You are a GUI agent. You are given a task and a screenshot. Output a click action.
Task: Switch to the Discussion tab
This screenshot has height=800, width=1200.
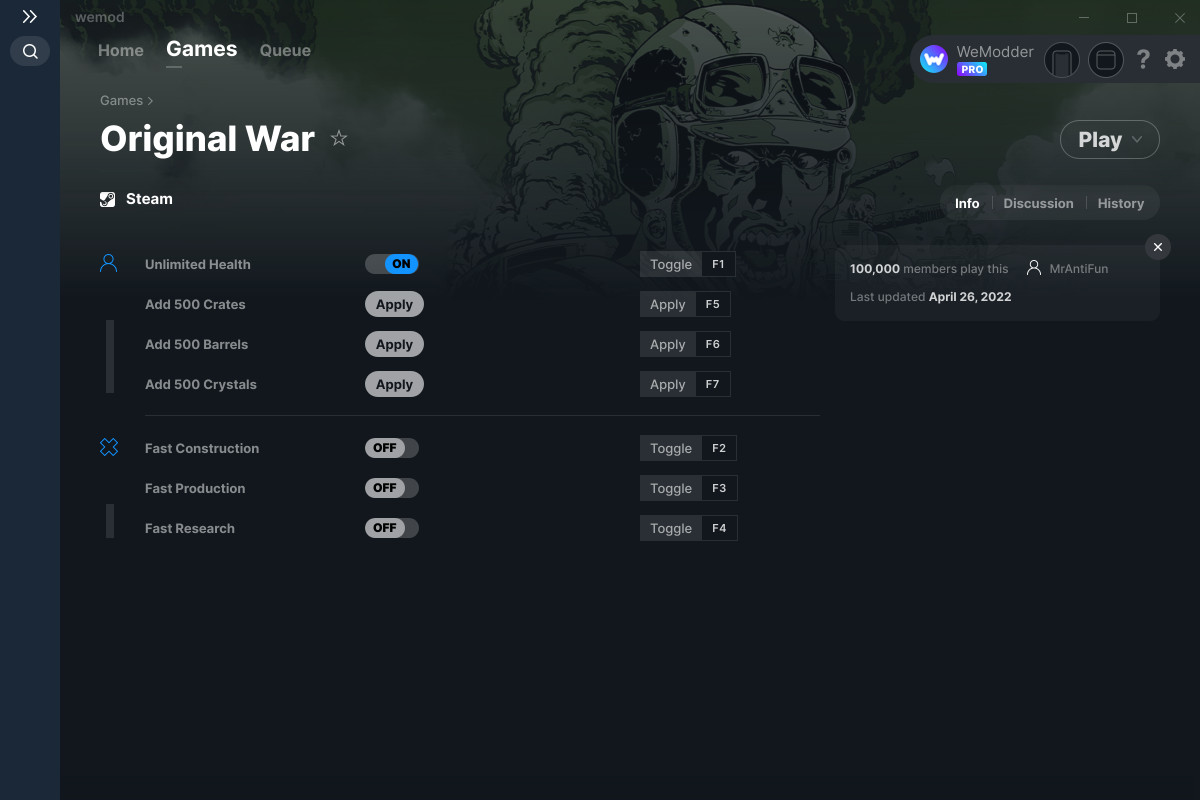click(x=1038, y=203)
